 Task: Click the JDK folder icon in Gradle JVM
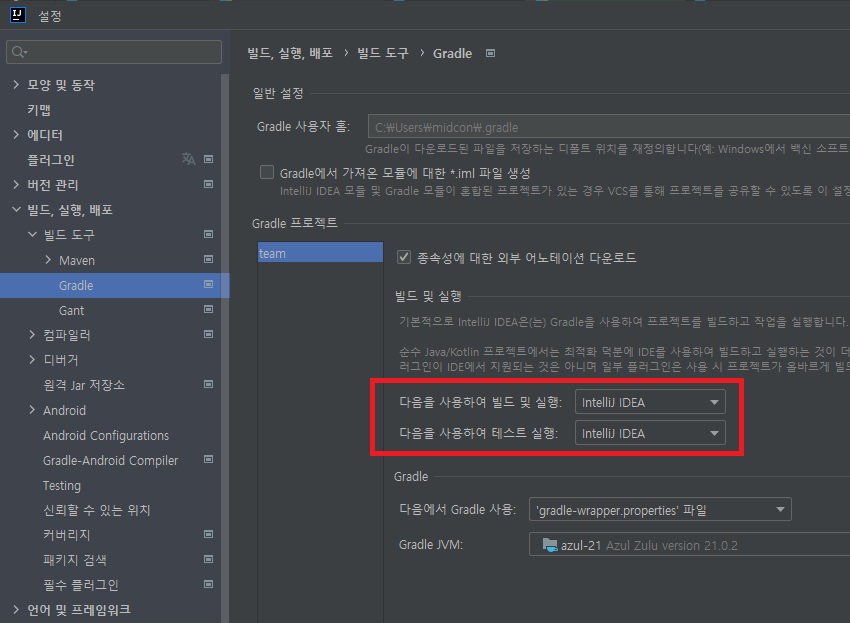550,545
